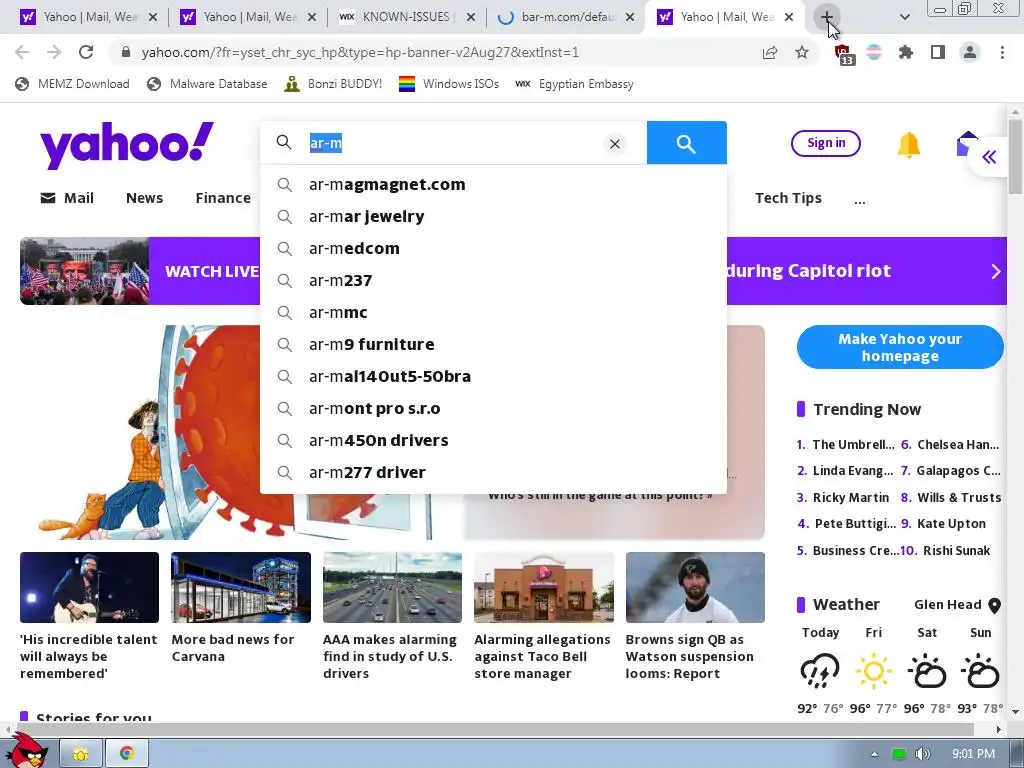Image resolution: width=1024 pixels, height=768 pixels.
Task: Open Chrome from the taskbar
Action: [127, 754]
